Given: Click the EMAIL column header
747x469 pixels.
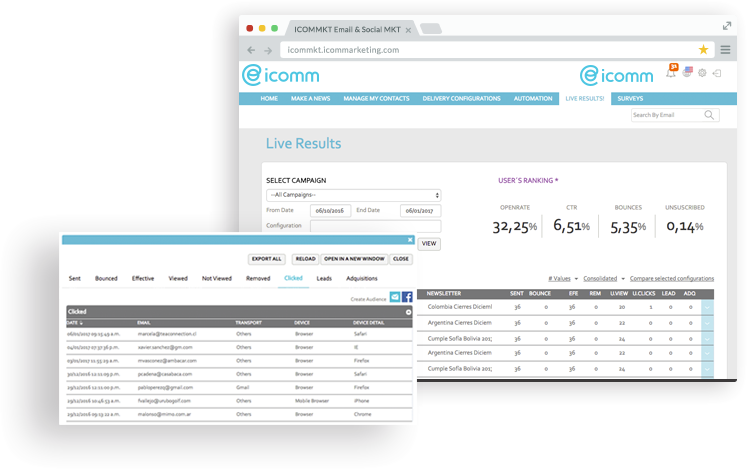Looking at the screenshot, I should click(144, 323).
